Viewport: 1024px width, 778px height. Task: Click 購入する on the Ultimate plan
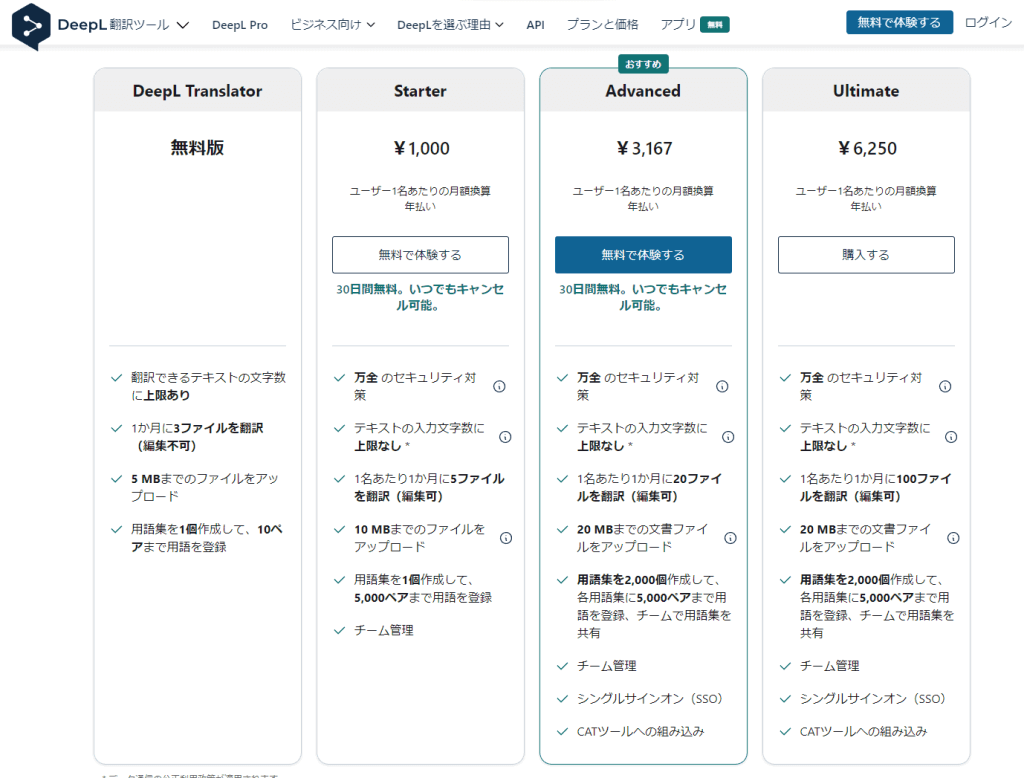(865, 255)
